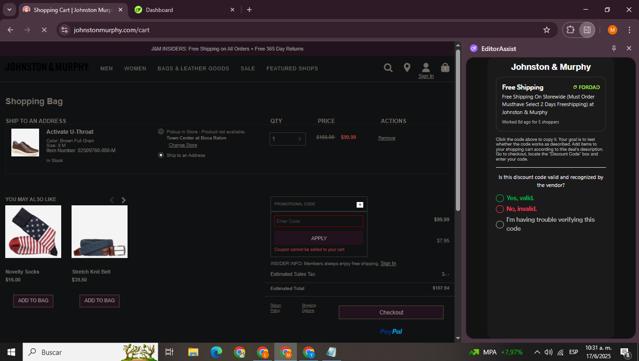This screenshot has width=639, height=361.
Task: Add Stretch Knit Belt to bag
Action: point(99,301)
